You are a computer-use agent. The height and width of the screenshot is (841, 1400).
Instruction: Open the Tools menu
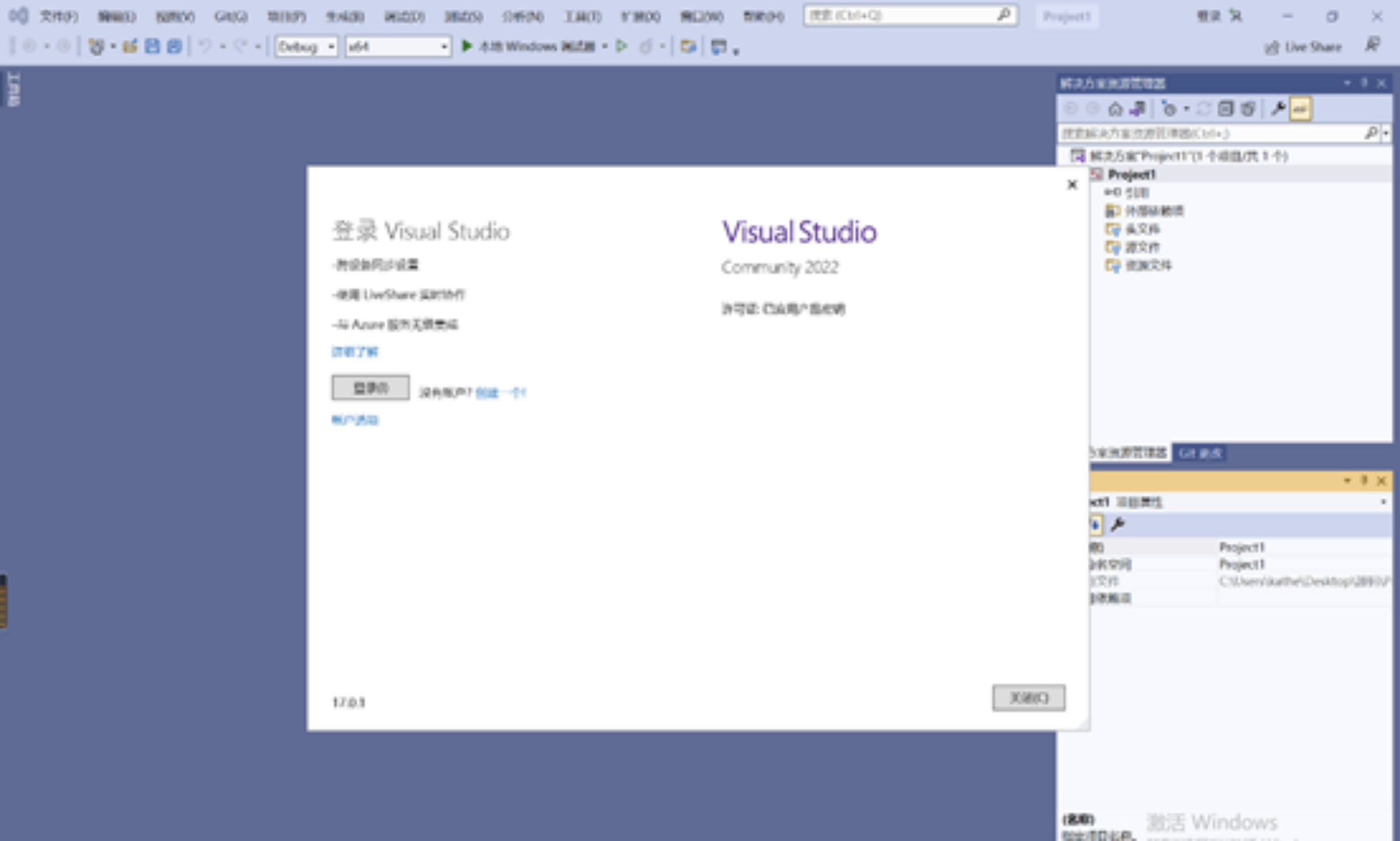coord(583,16)
